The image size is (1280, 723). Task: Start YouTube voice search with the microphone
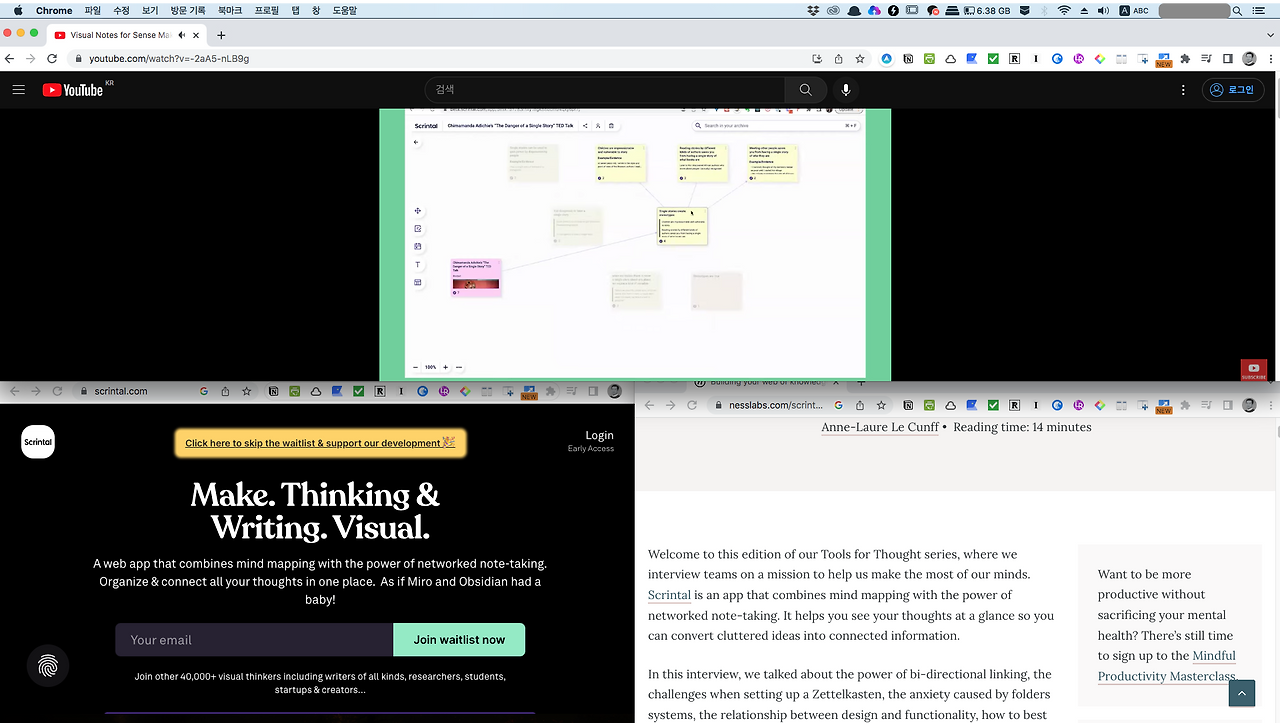(x=846, y=89)
